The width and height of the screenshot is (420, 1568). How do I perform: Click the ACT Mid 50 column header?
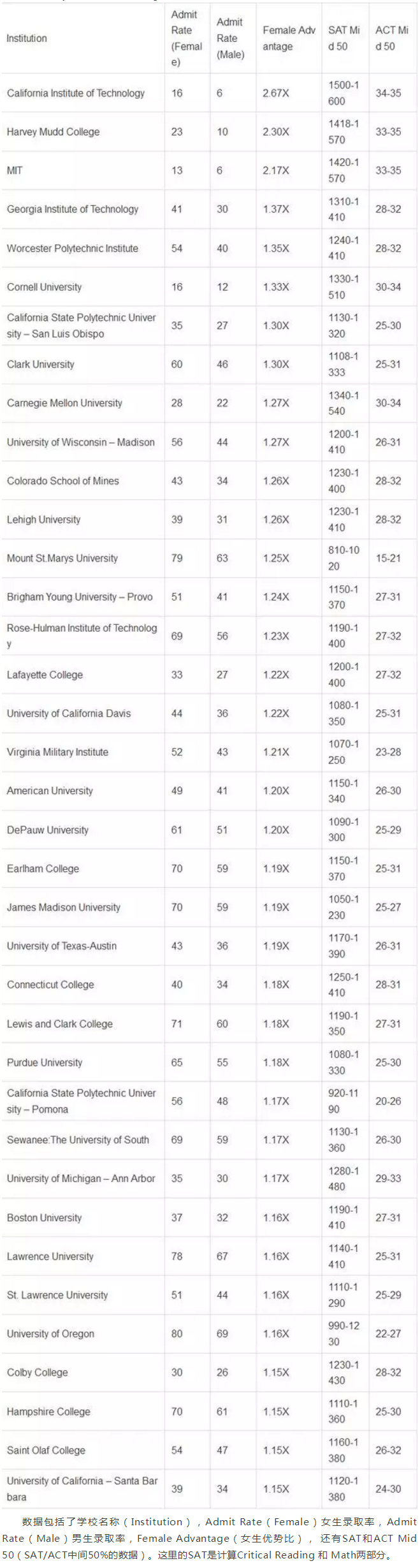pos(391,38)
